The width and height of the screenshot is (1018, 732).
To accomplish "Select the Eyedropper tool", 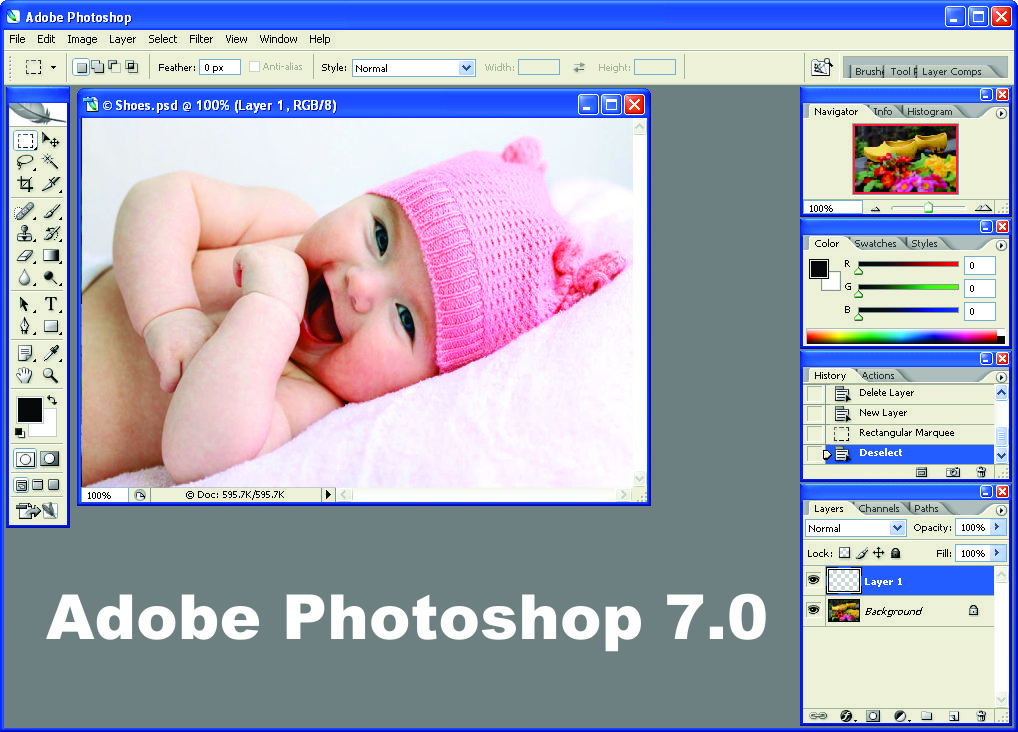I will click(51, 353).
